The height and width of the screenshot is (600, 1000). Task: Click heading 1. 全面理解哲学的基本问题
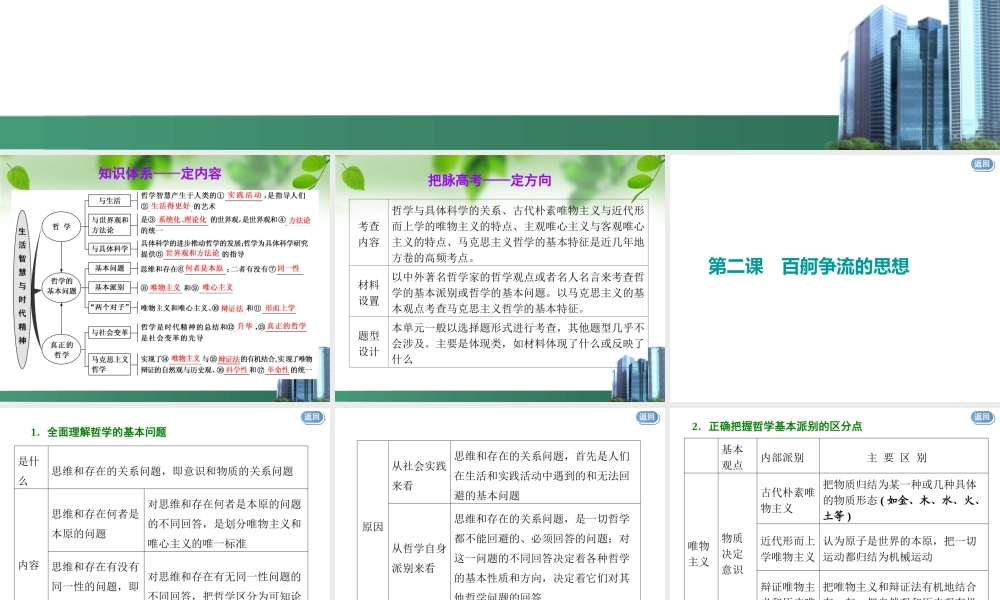(x=99, y=432)
